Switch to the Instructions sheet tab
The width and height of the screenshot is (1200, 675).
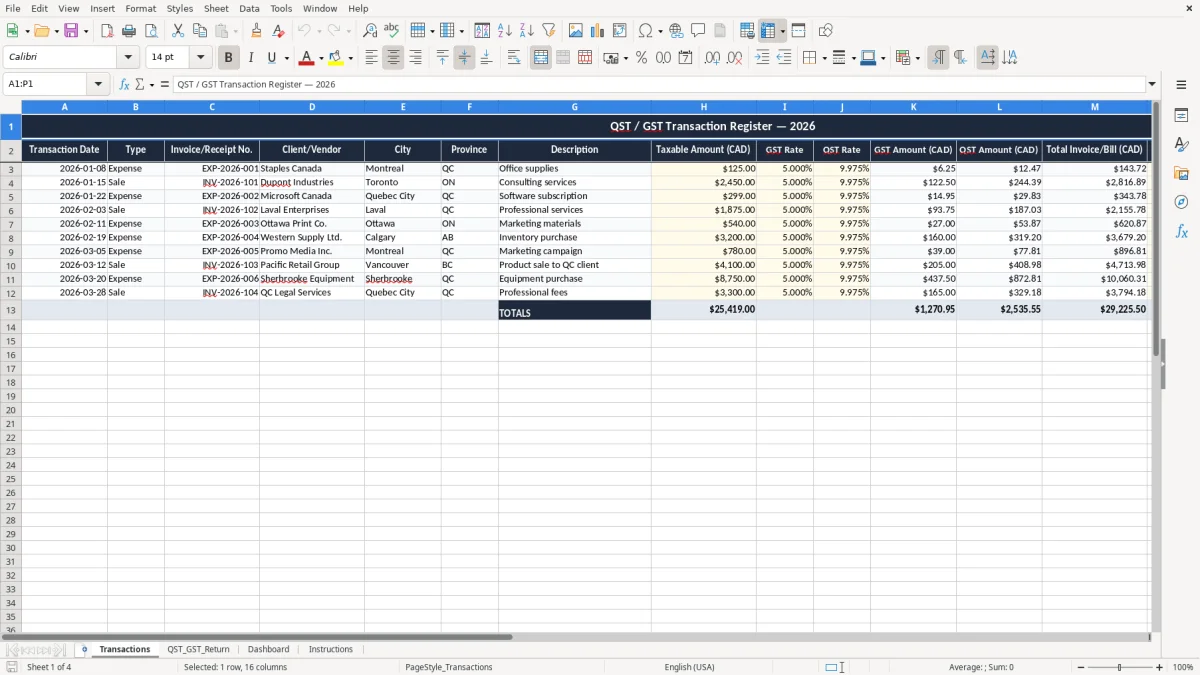331,649
